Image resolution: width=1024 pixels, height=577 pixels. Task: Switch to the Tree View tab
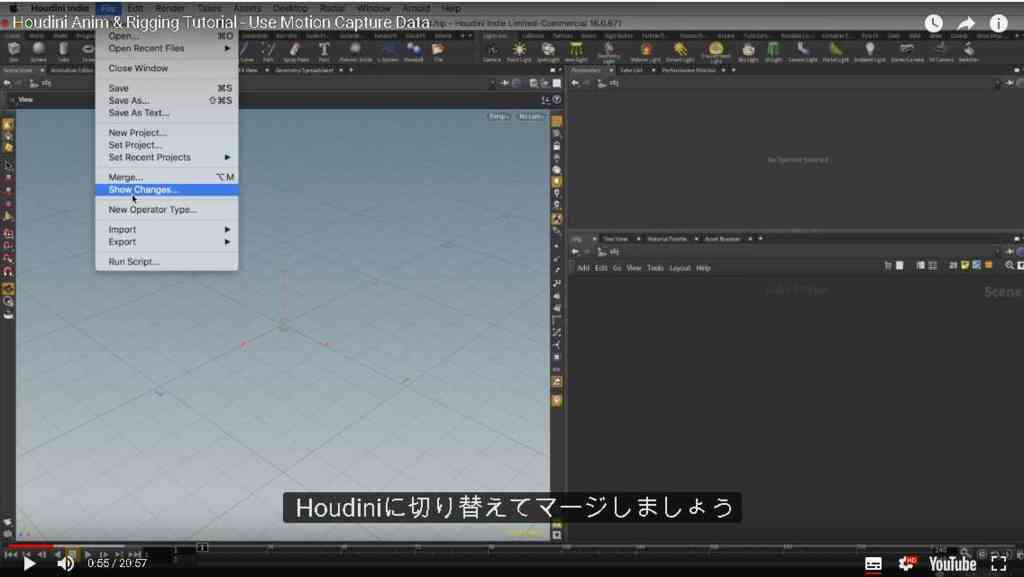point(615,239)
